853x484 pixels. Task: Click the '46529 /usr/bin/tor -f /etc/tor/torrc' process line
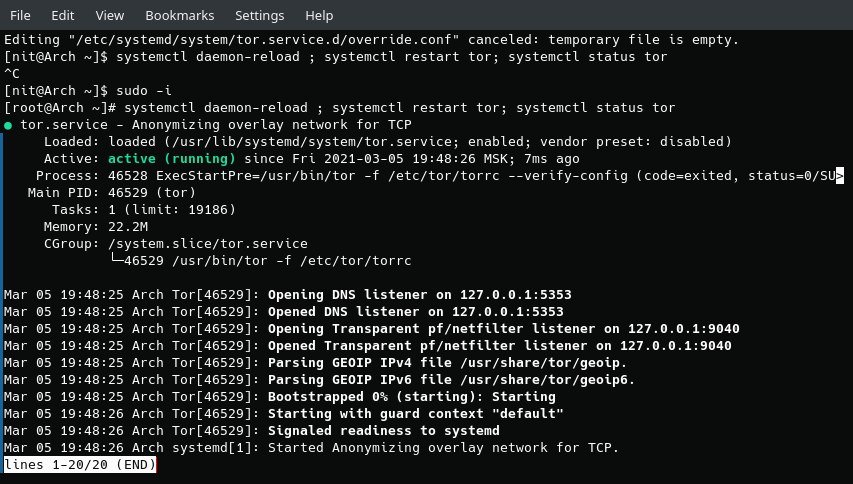[x=261, y=260]
